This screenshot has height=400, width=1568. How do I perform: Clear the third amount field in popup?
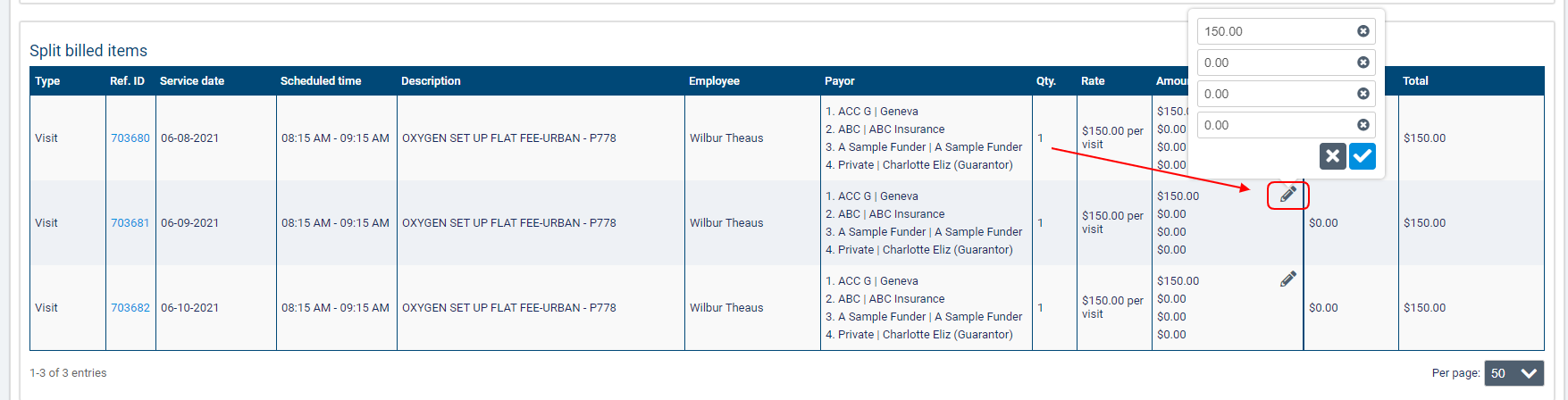point(1363,94)
